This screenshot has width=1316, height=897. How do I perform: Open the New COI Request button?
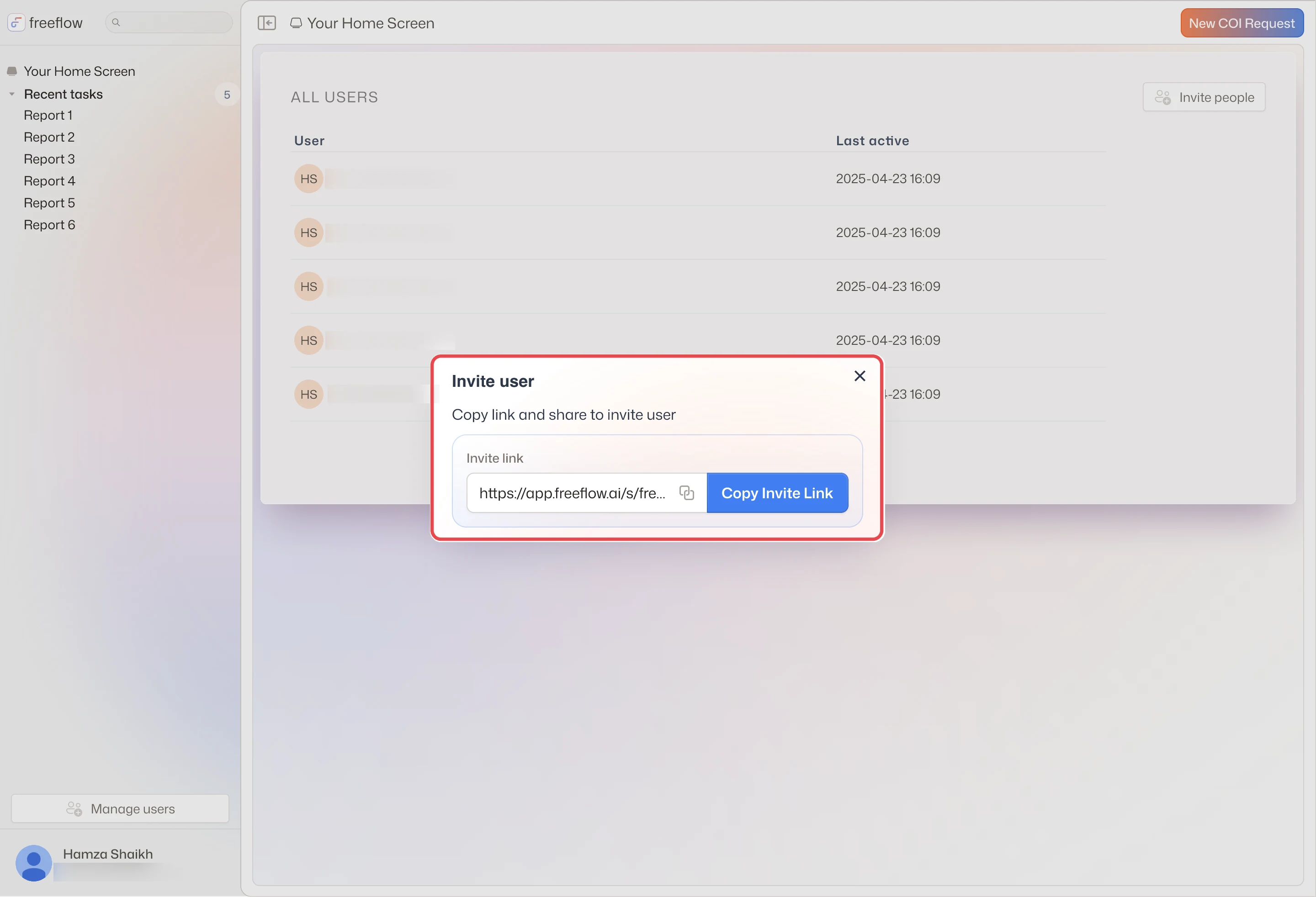pyautogui.click(x=1241, y=23)
